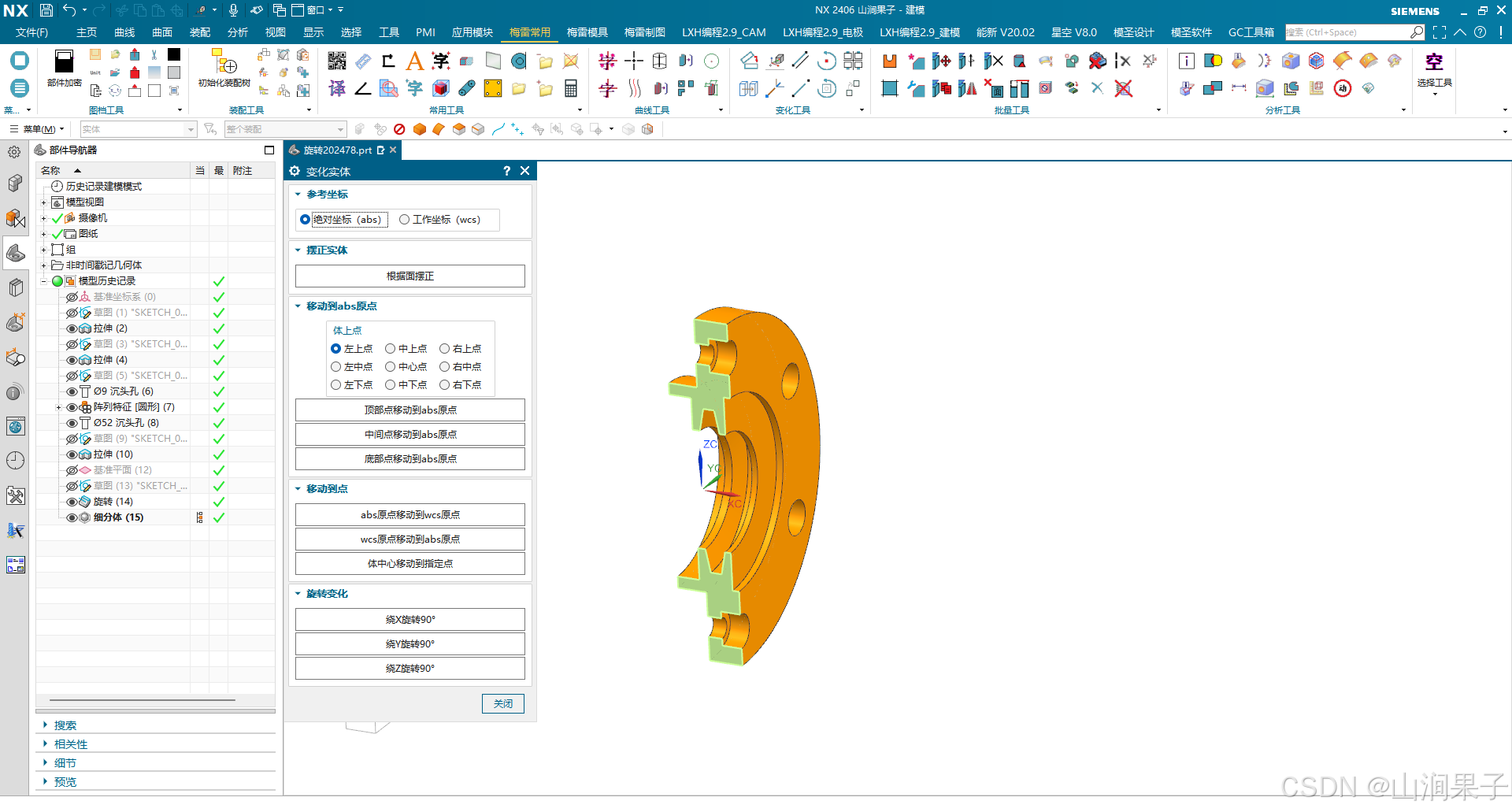
Task: Click the black color swatch in 图档工具
Action: 174,54
